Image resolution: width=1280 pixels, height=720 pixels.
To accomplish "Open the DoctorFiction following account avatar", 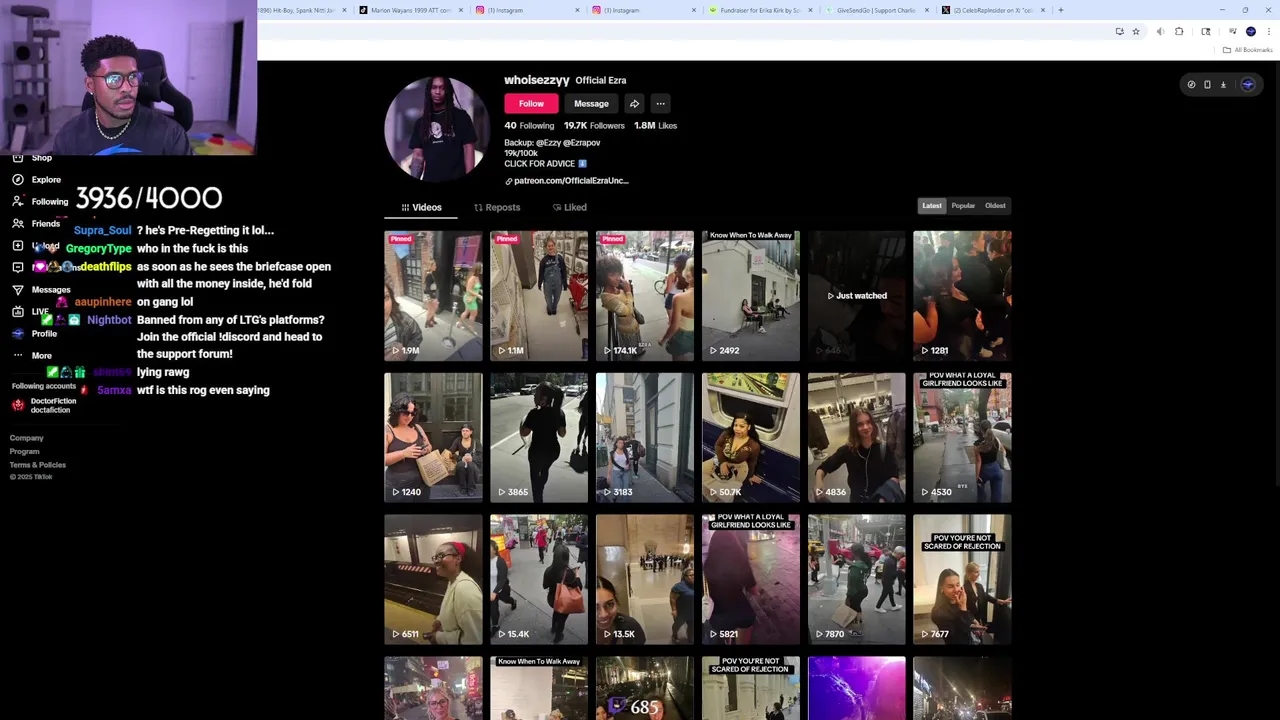I will click(x=18, y=405).
